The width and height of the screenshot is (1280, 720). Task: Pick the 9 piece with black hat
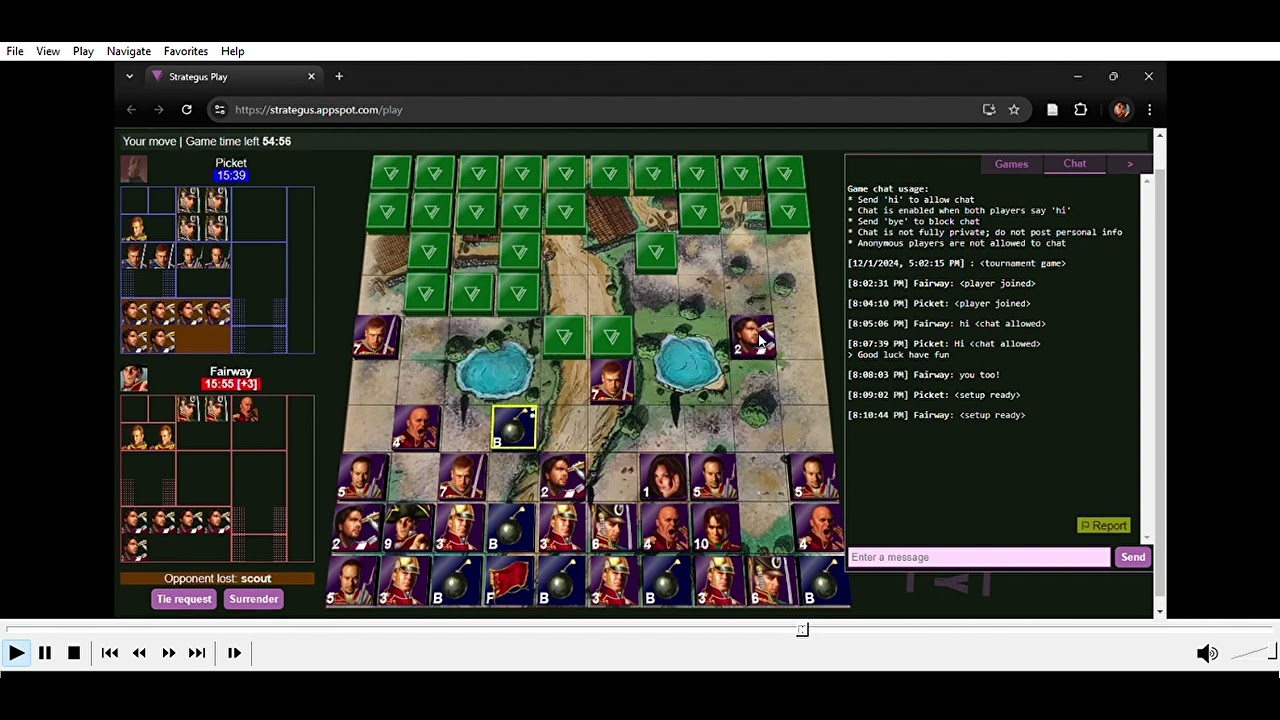[x=407, y=528]
